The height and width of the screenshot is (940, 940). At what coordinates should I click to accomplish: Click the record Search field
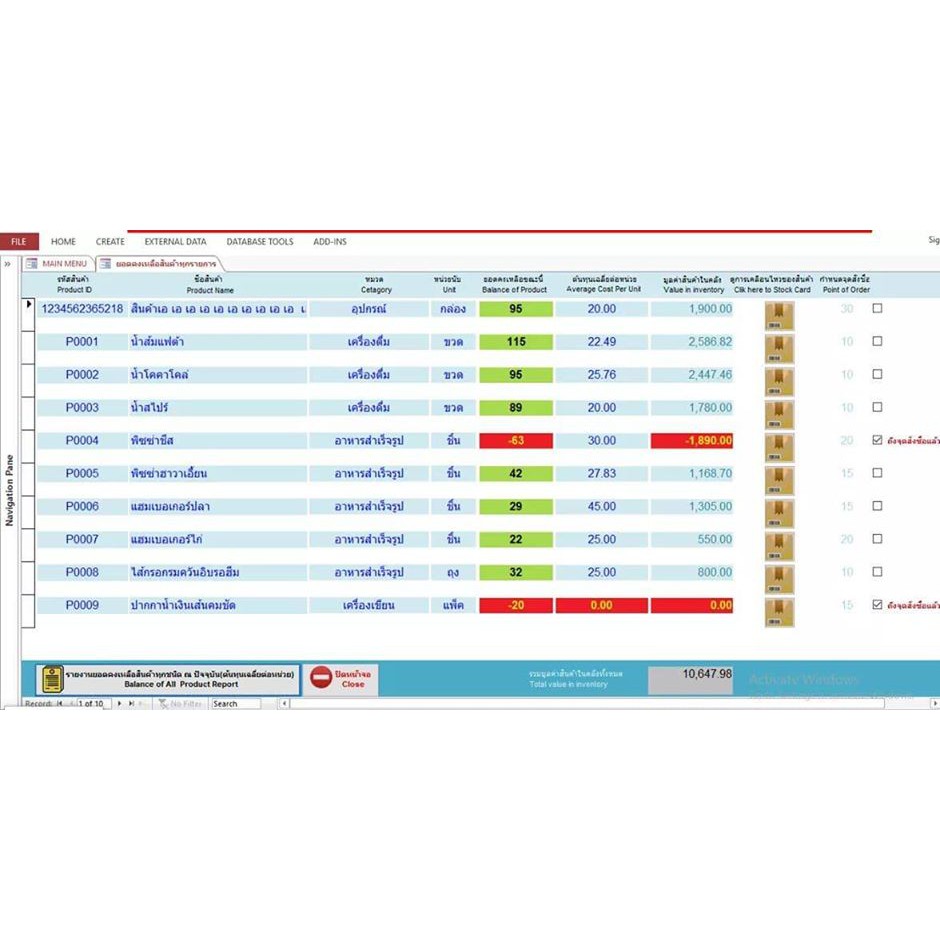point(235,704)
